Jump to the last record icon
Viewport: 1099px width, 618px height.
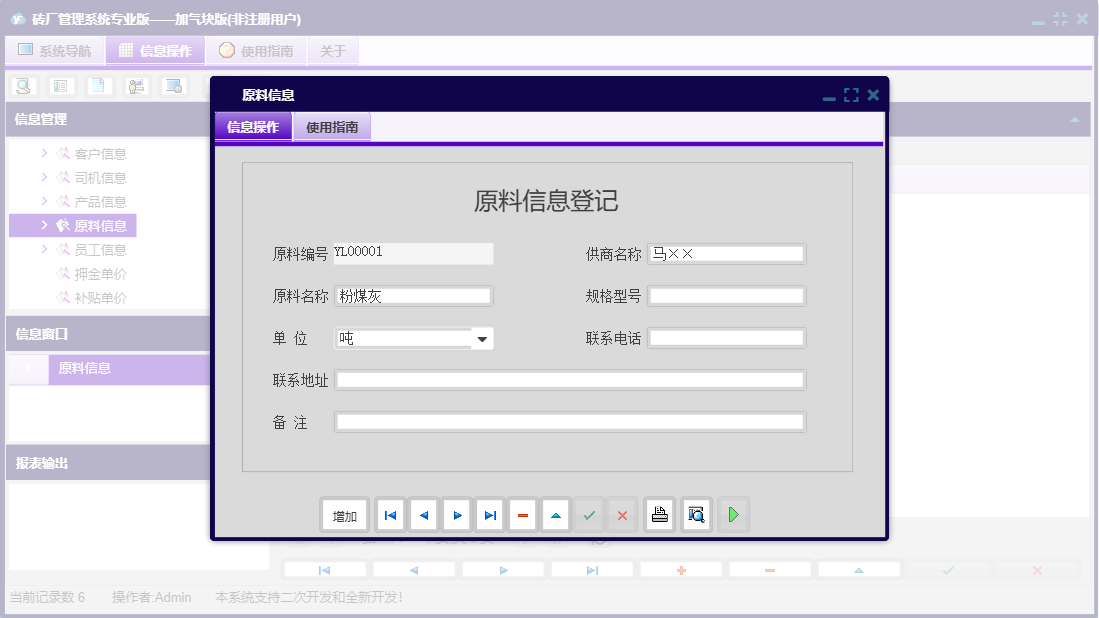[490, 514]
